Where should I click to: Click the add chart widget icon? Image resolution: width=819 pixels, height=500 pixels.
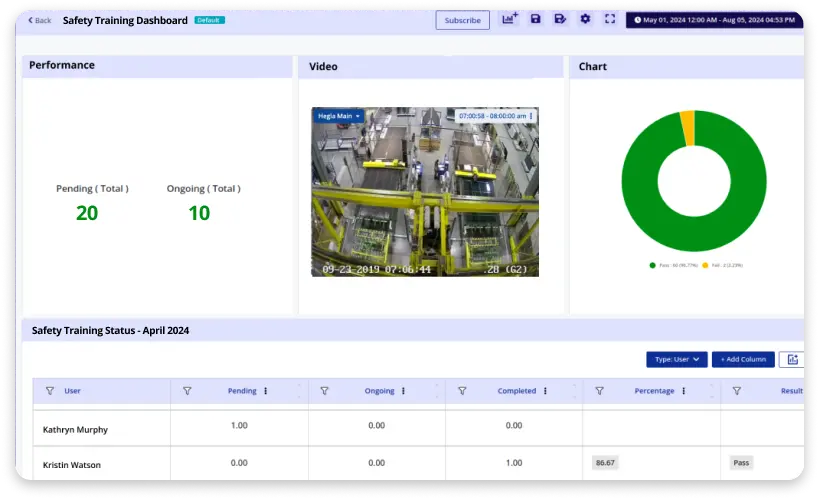[509, 19]
